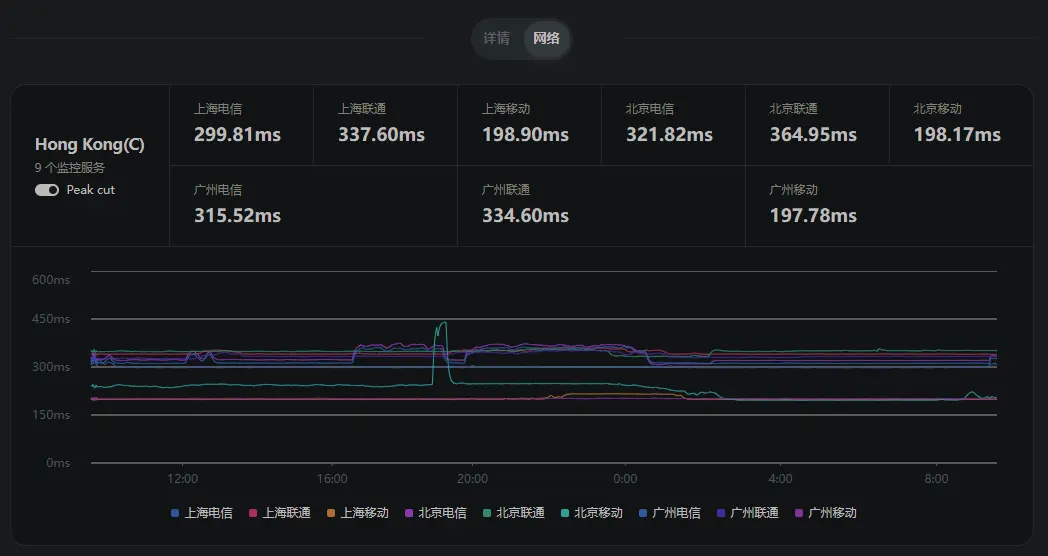1048x556 pixels.
Task: Click the 广州电信 315.52ms card
Action: tap(313, 206)
